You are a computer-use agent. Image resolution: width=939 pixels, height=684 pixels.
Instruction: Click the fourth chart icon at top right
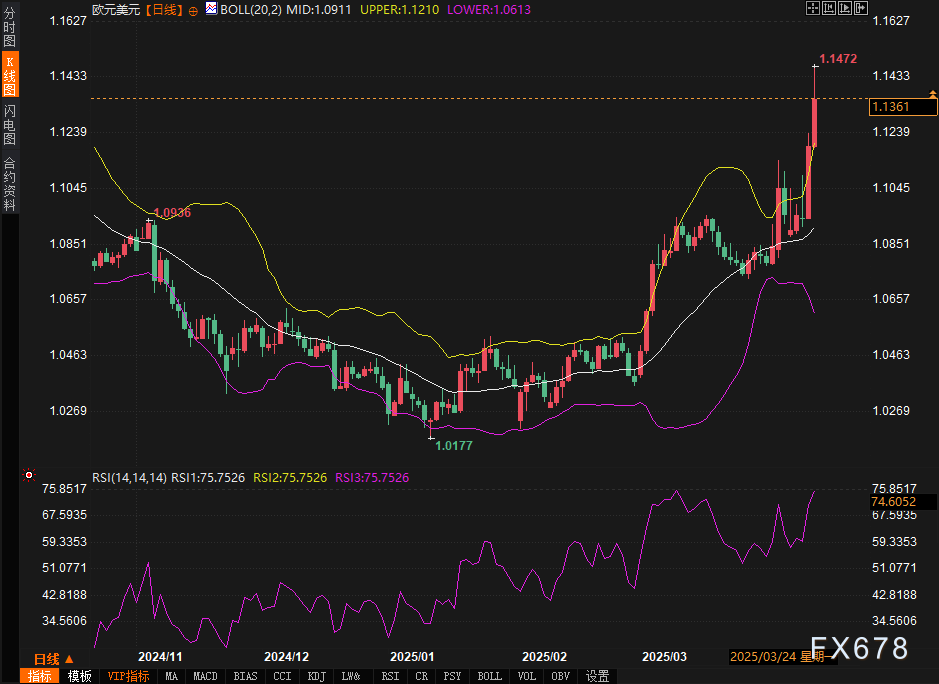point(859,8)
